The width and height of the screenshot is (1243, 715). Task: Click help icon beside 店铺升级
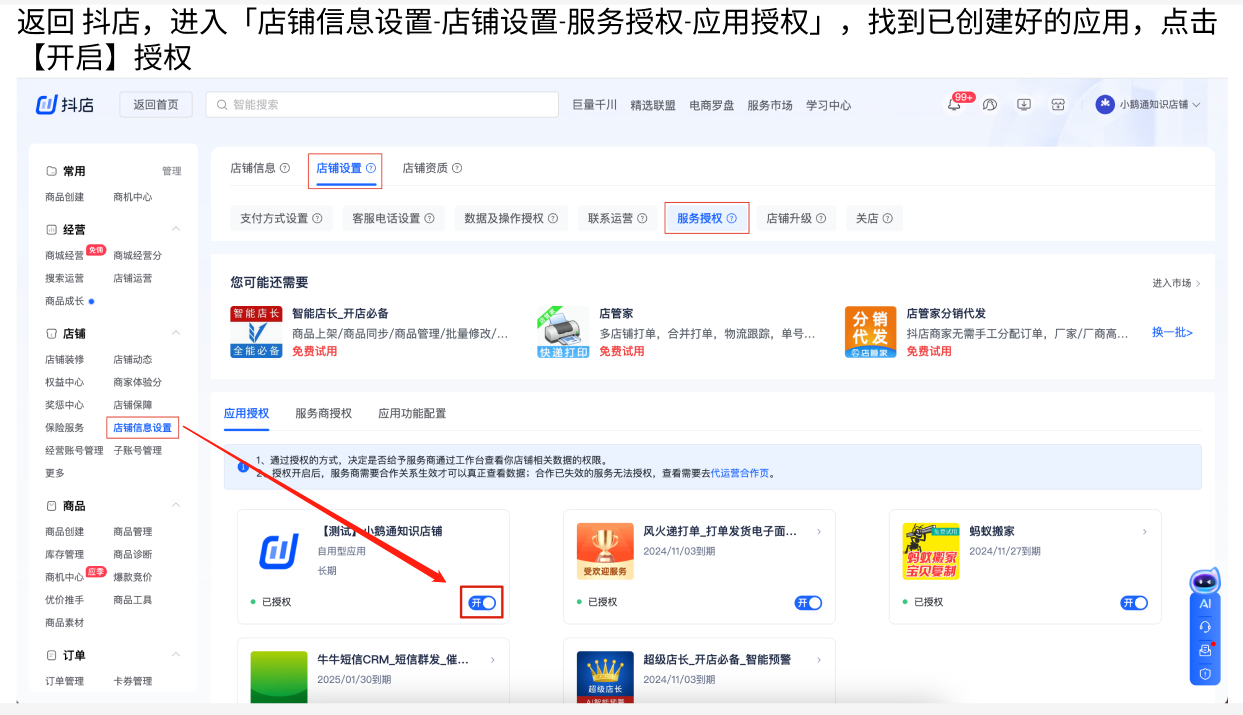pyautogui.click(x=821, y=218)
